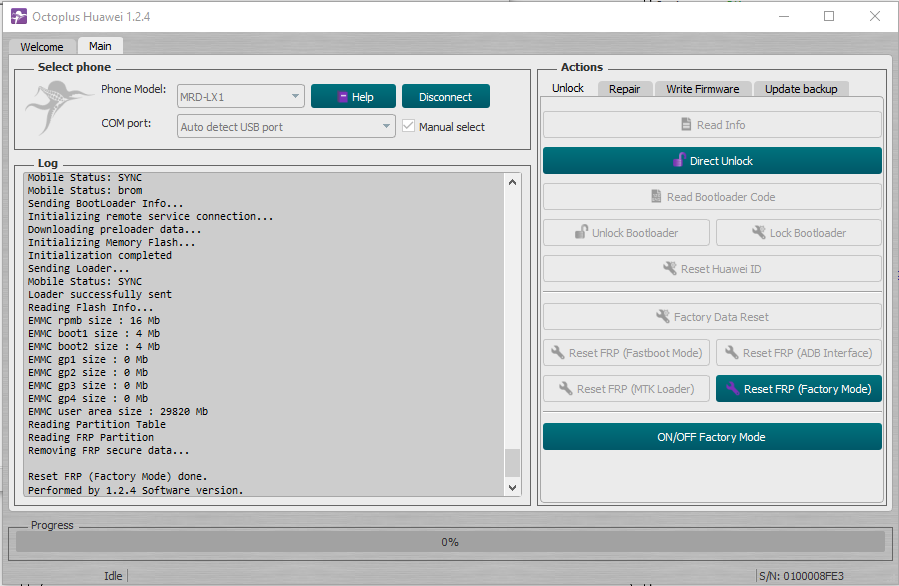Click the open-lock icon on Unlock Bootloader
Screen dimensions: 899x586
point(581,232)
